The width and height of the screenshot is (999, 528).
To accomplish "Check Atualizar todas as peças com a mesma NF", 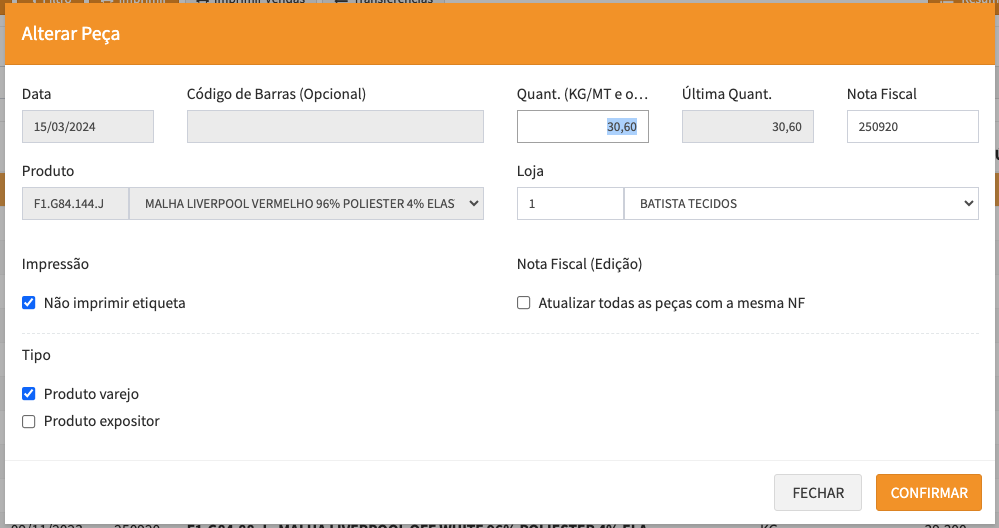I will tap(524, 302).
